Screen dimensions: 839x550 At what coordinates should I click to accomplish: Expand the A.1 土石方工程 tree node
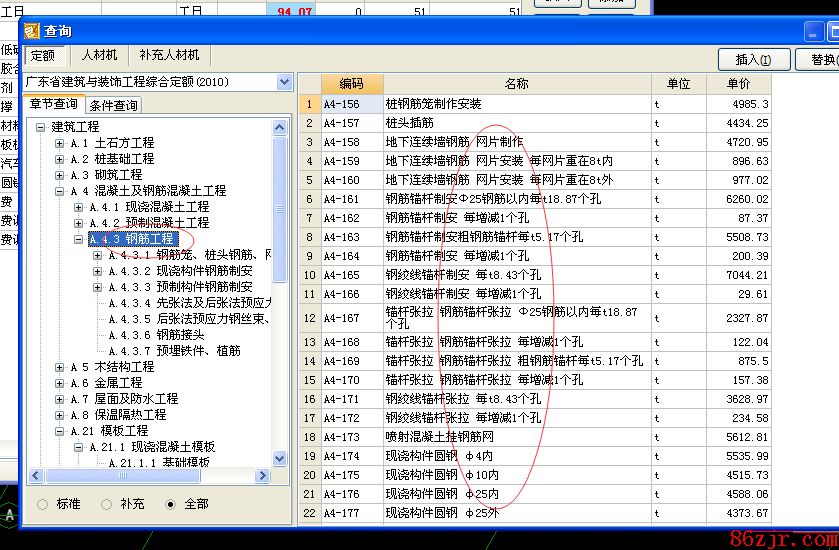60,143
